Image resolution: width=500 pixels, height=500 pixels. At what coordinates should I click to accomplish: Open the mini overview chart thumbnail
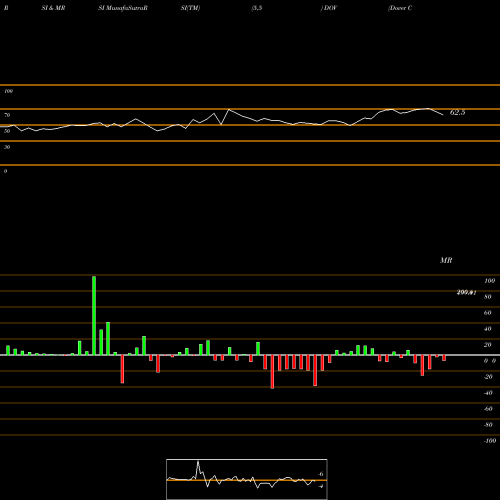click(x=247, y=479)
